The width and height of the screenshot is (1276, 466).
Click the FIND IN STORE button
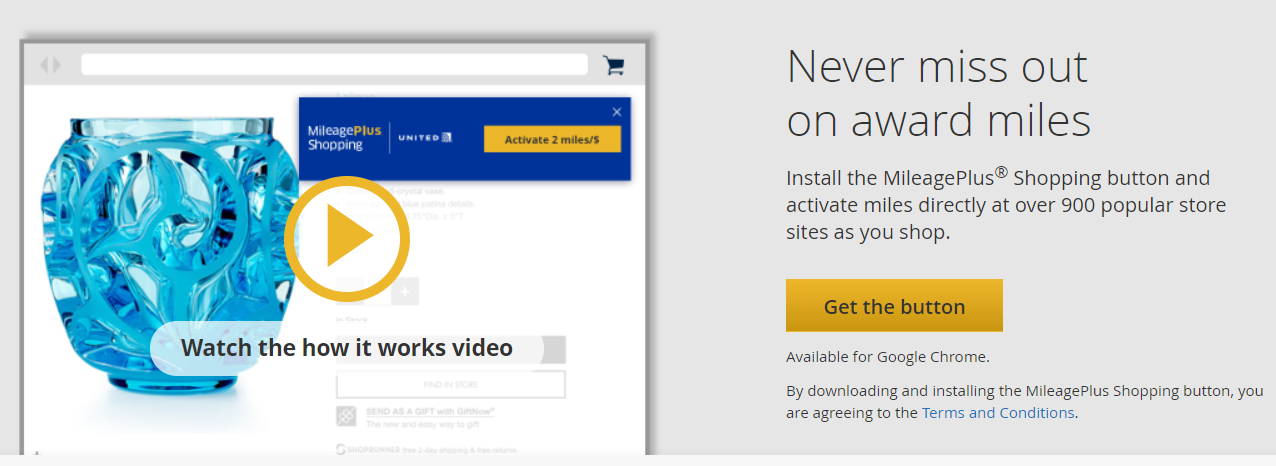pyautogui.click(x=451, y=385)
